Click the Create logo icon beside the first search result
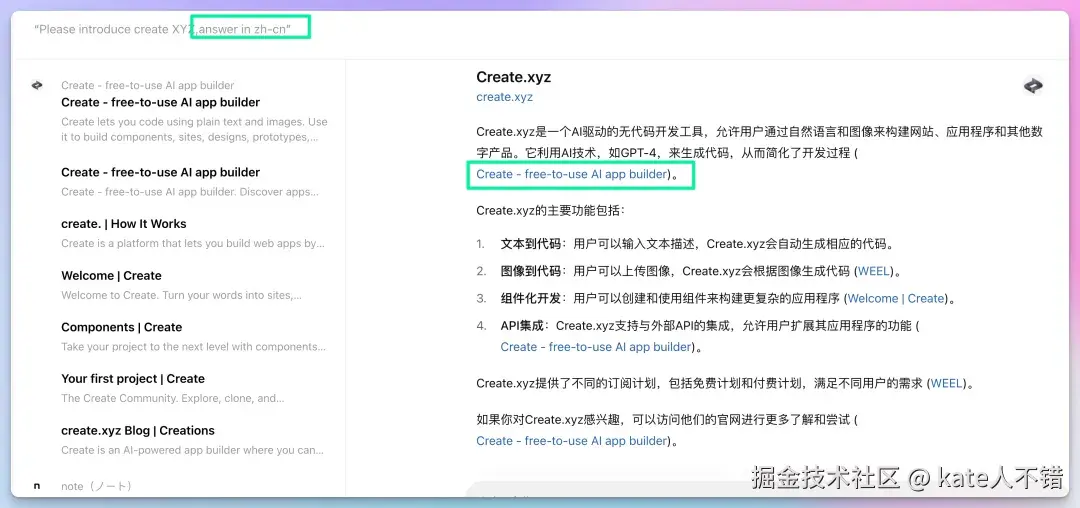The height and width of the screenshot is (508, 1080). click(x=37, y=85)
